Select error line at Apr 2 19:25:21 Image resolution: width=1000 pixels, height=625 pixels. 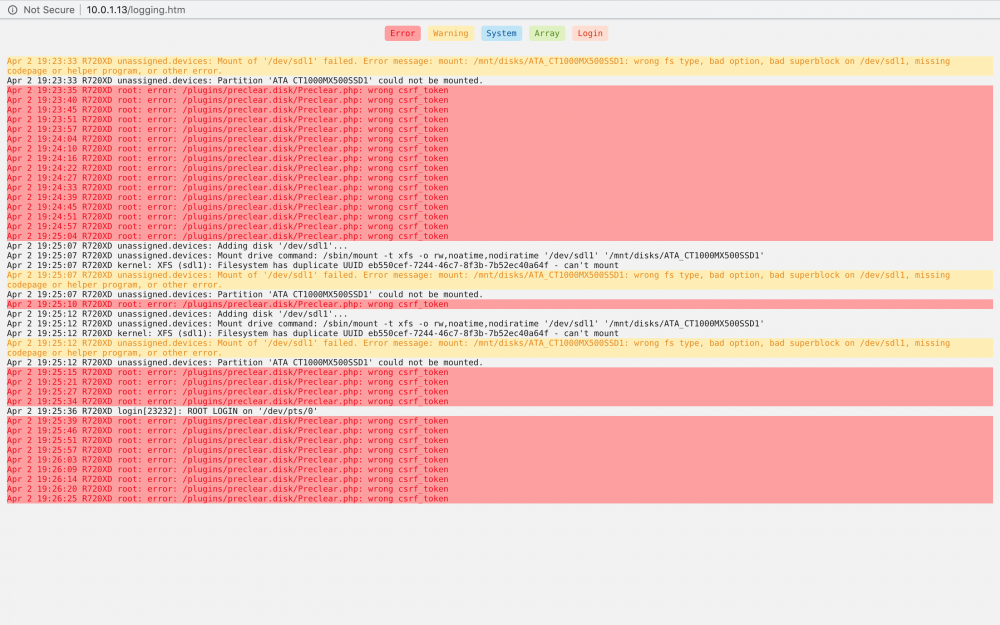pos(500,382)
